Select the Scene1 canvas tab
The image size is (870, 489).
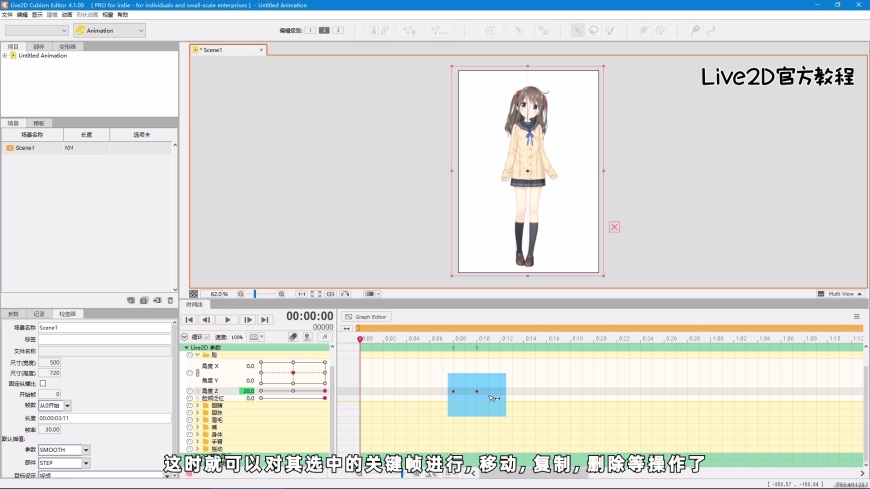[x=227, y=50]
